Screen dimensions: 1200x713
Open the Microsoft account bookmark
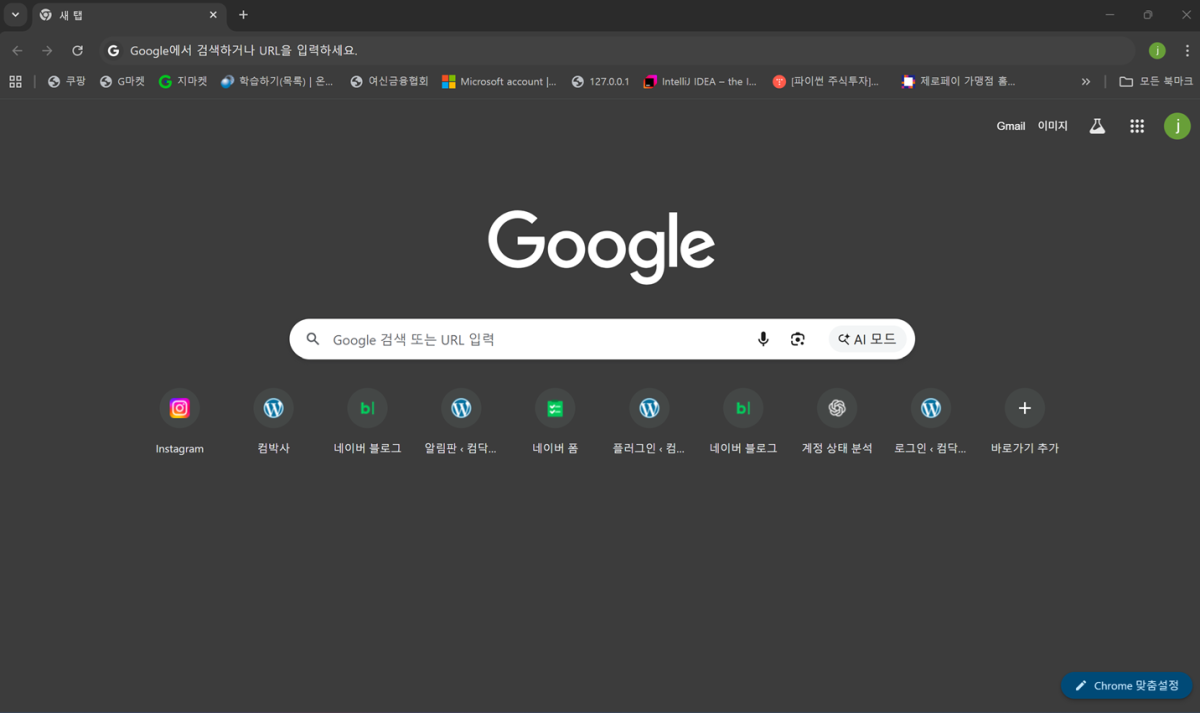pos(500,82)
